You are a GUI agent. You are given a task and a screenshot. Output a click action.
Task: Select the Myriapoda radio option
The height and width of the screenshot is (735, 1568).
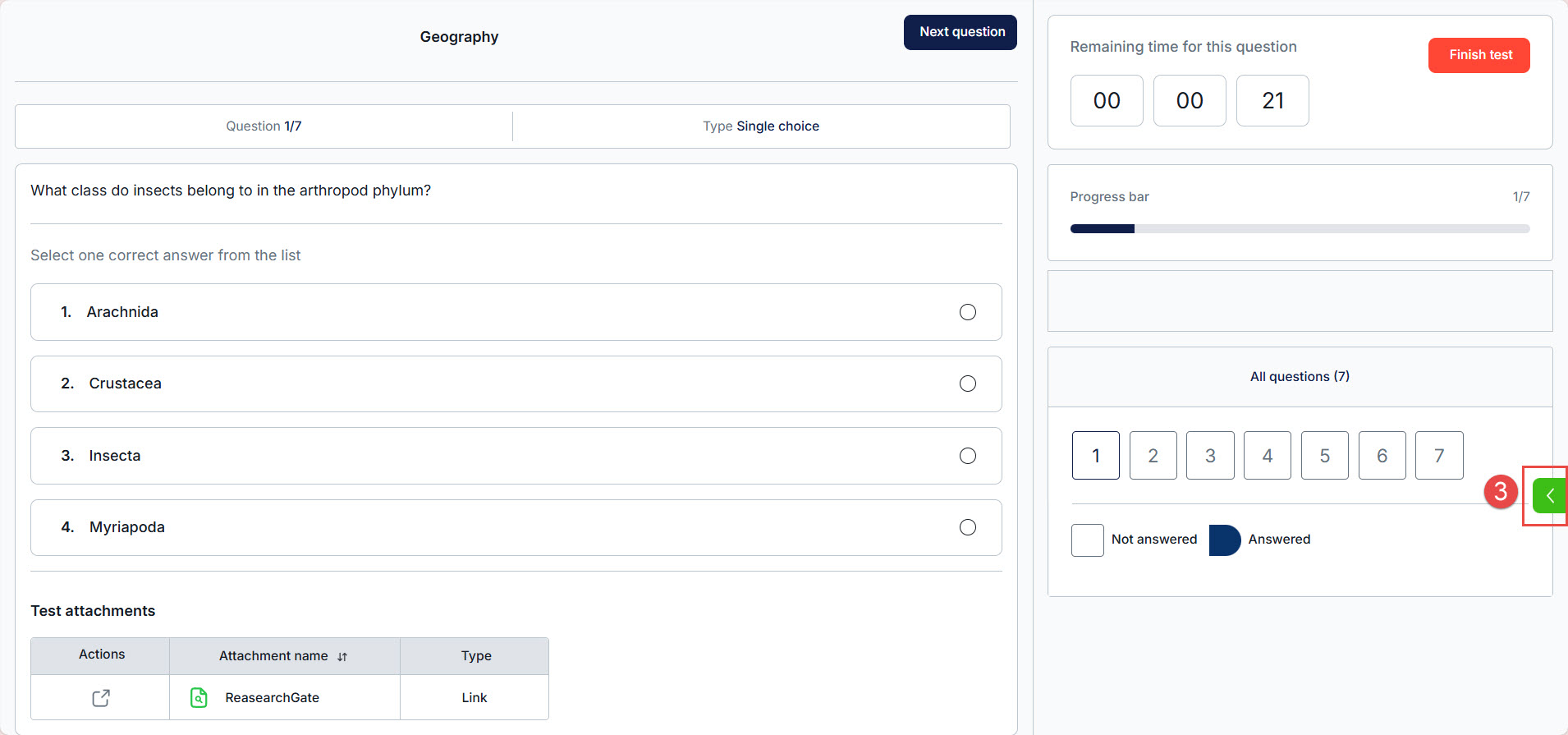968,527
